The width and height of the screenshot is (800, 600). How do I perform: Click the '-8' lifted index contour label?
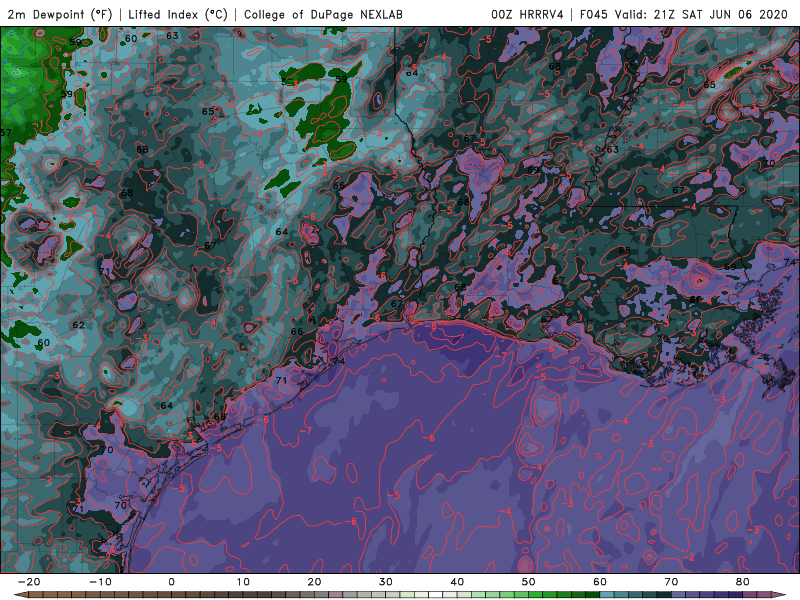pos(431,326)
